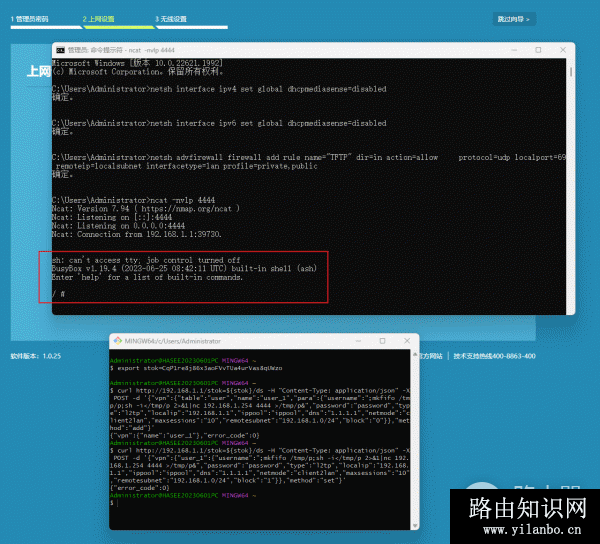Click the tech support hotline 400-8863-400 link
This screenshot has height=544, width=600.
[494, 356]
